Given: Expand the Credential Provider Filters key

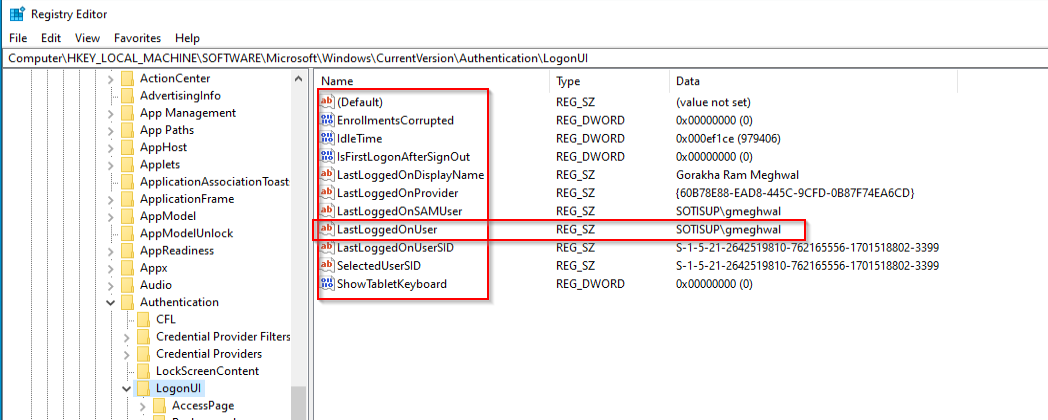Looking at the screenshot, I should (127, 336).
